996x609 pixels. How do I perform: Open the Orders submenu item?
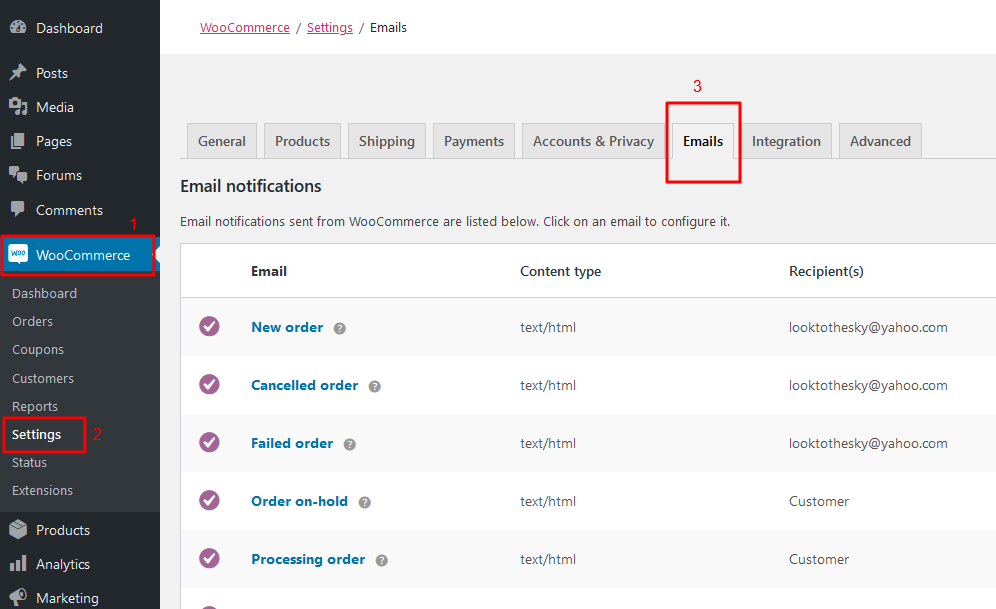[32, 321]
